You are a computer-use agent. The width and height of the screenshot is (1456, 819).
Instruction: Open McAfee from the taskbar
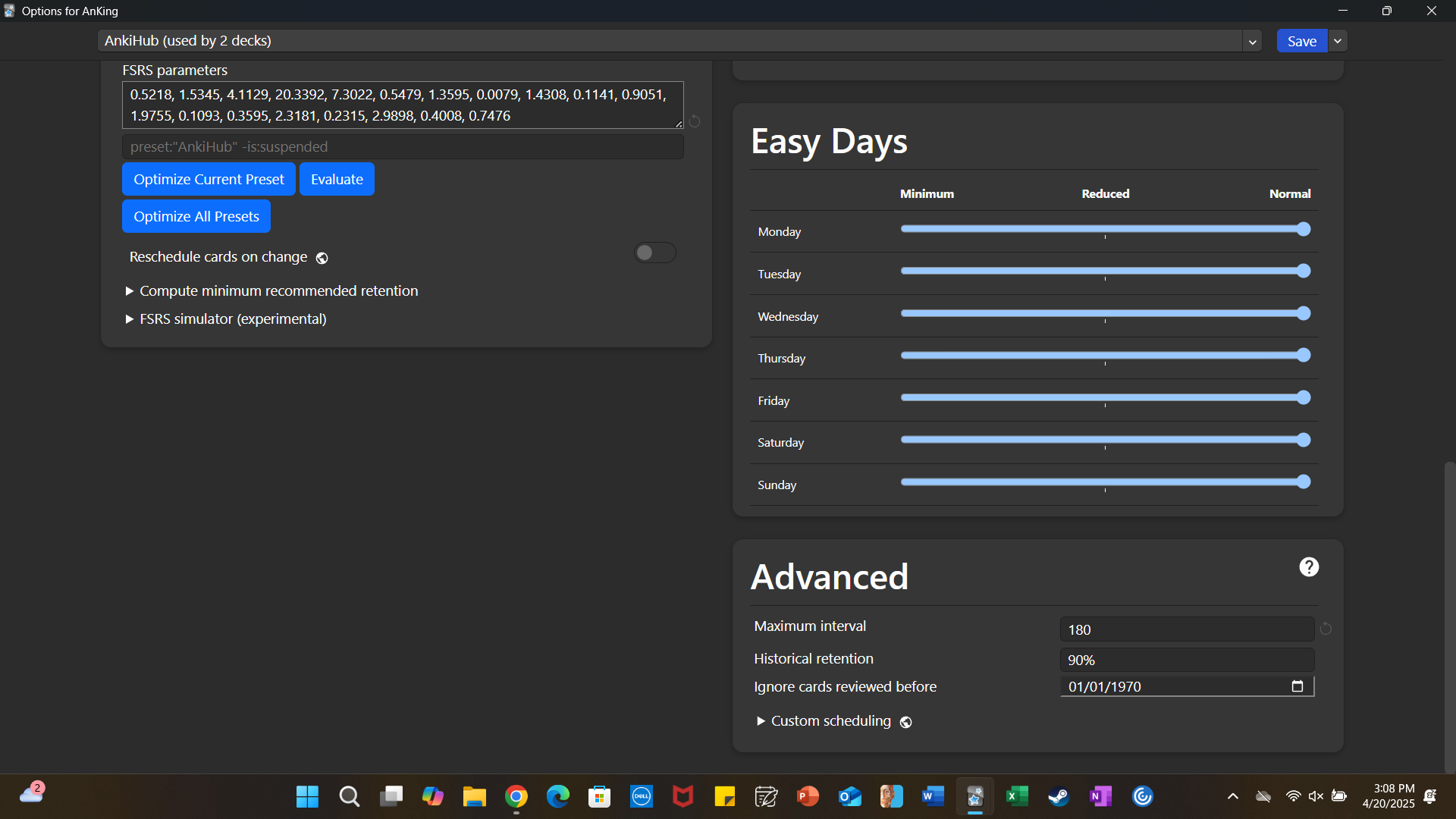tap(683, 796)
